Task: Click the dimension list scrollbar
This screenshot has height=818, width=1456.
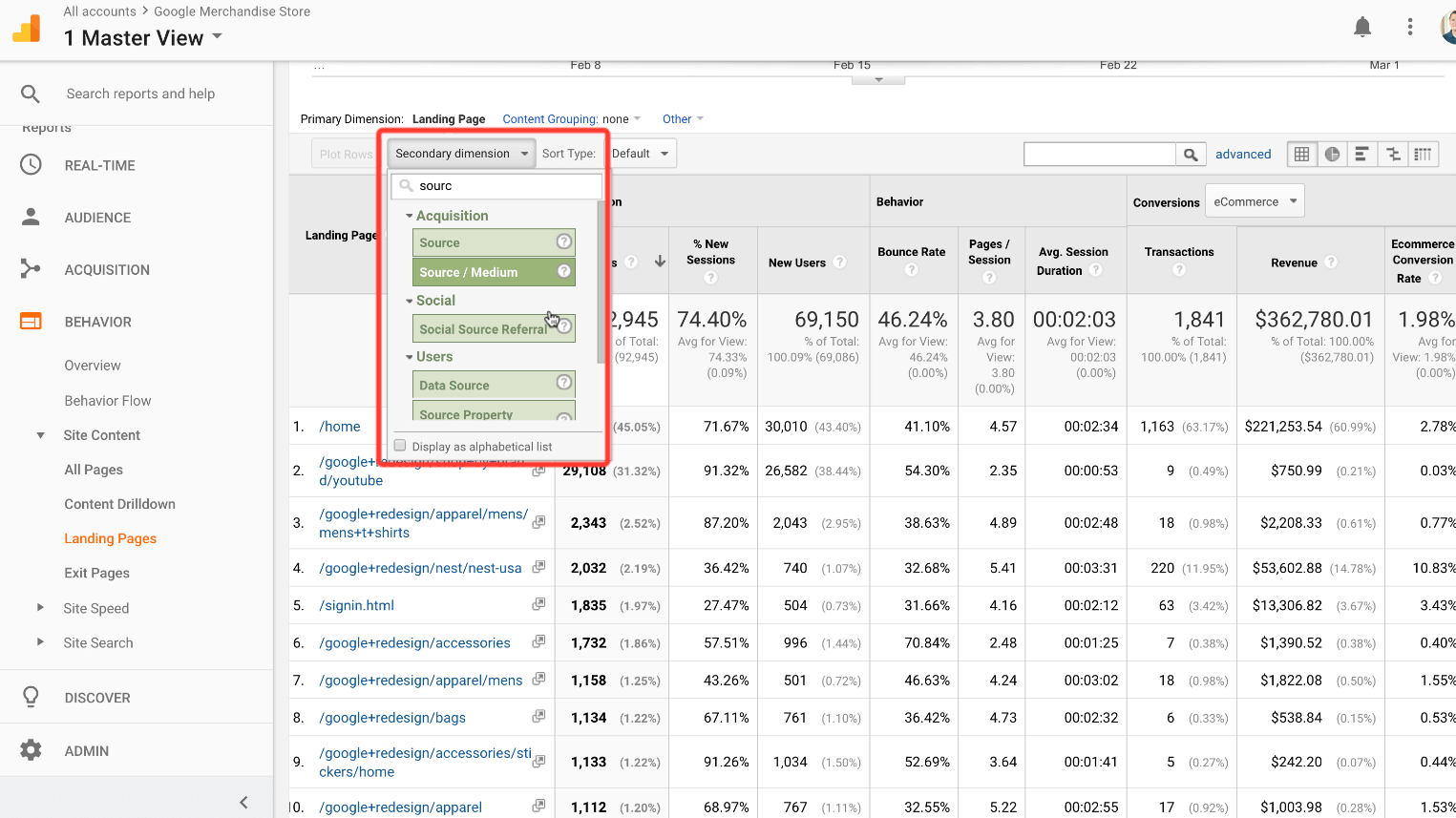Action: [x=601, y=282]
